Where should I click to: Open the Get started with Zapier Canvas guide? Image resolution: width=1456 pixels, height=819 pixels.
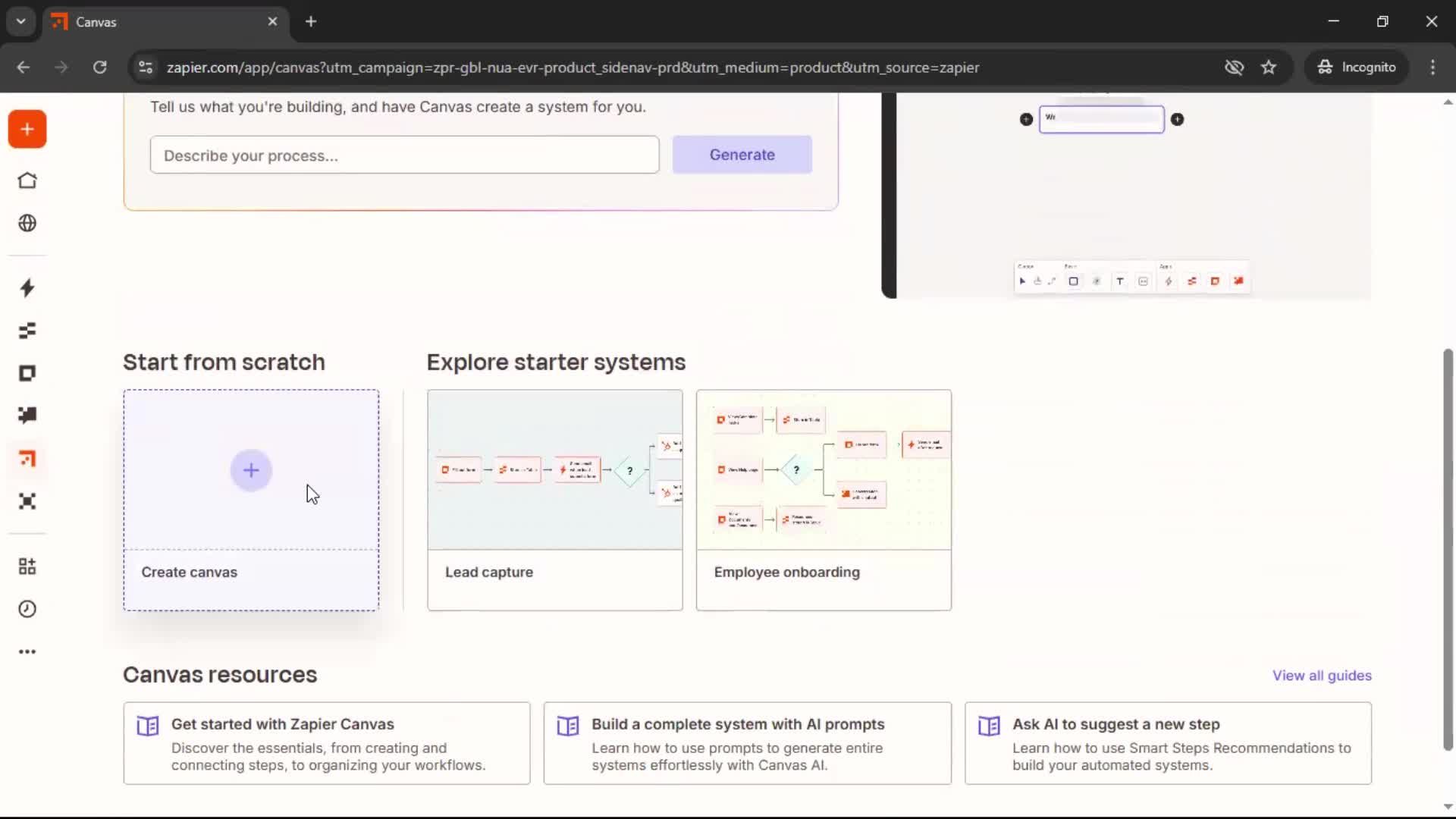pos(327,743)
